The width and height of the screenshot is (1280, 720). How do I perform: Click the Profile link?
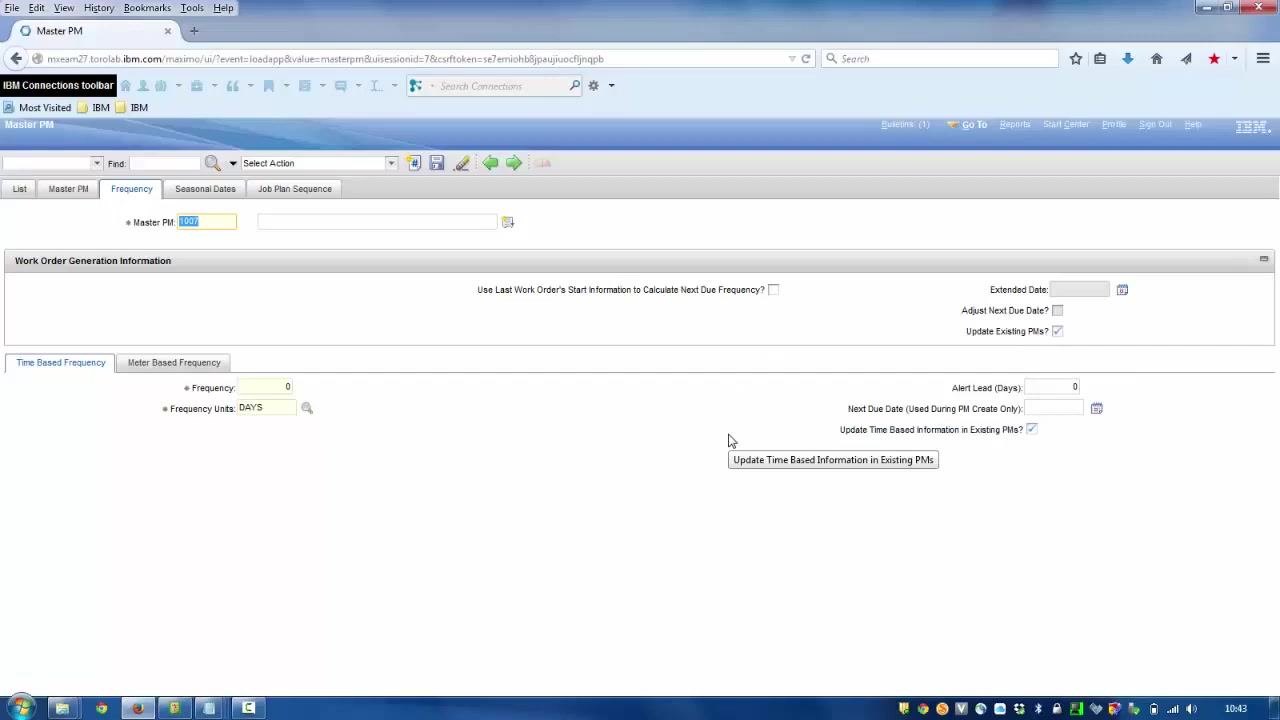(1114, 125)
